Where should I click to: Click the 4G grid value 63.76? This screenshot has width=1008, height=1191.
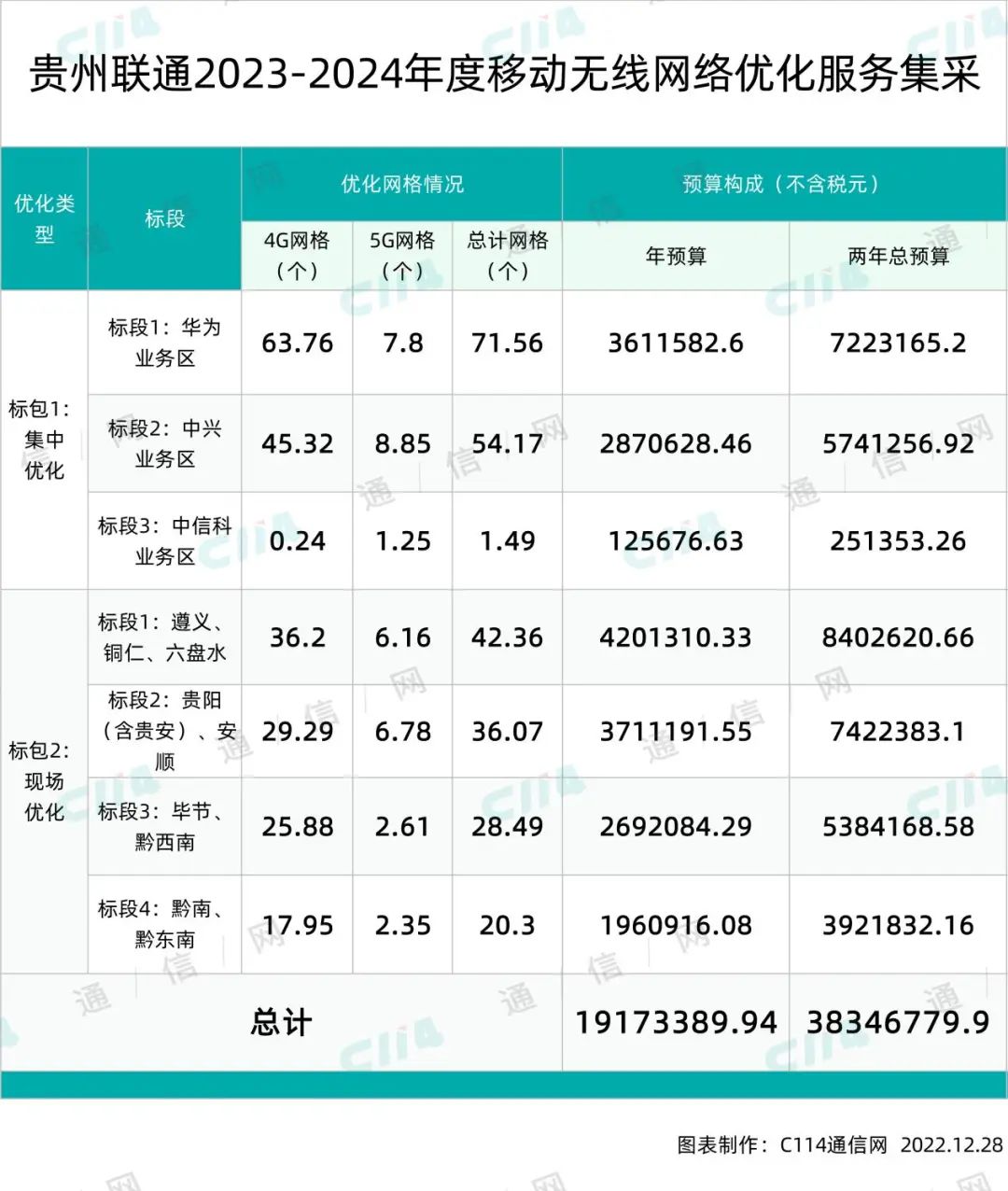[x=297, y=343]
